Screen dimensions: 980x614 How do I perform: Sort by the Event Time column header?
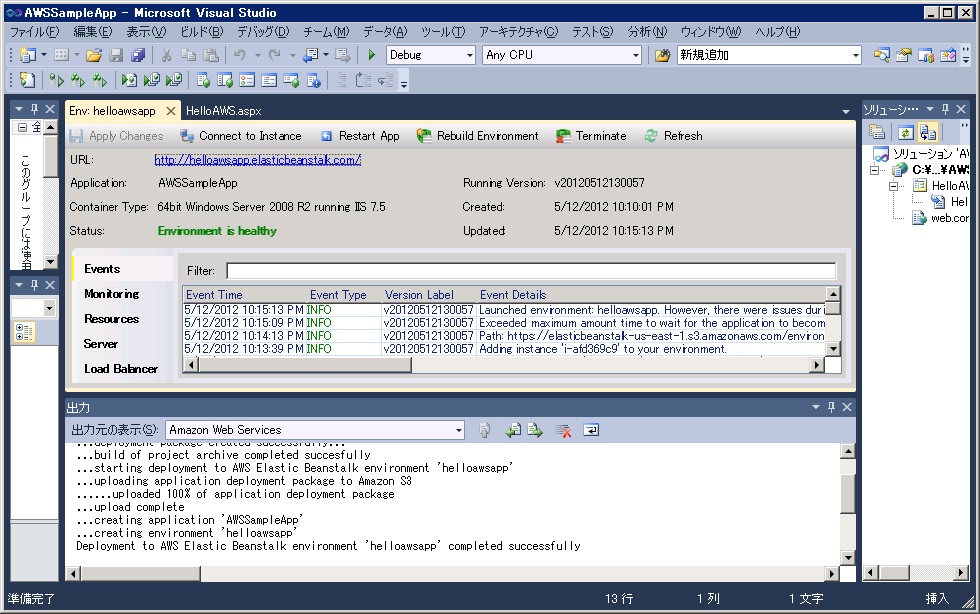[x=214, y=295]
